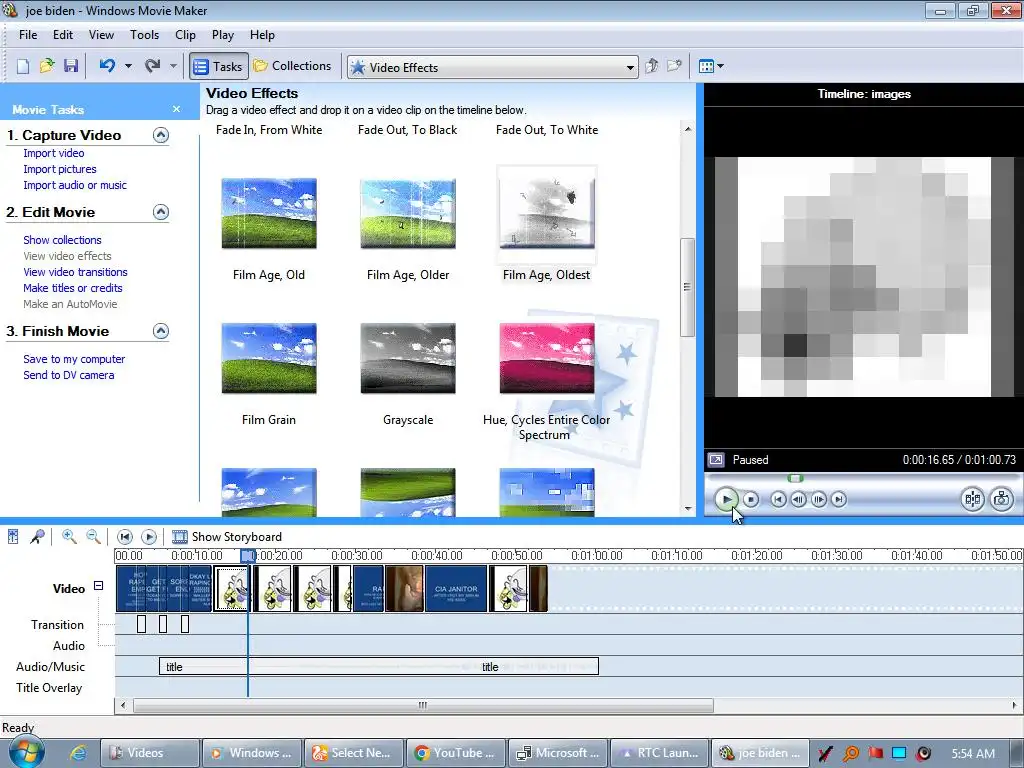Open the Tools menu
Image resolution: width=1024 pixels, height=768 pixels.
pos(144,35)
